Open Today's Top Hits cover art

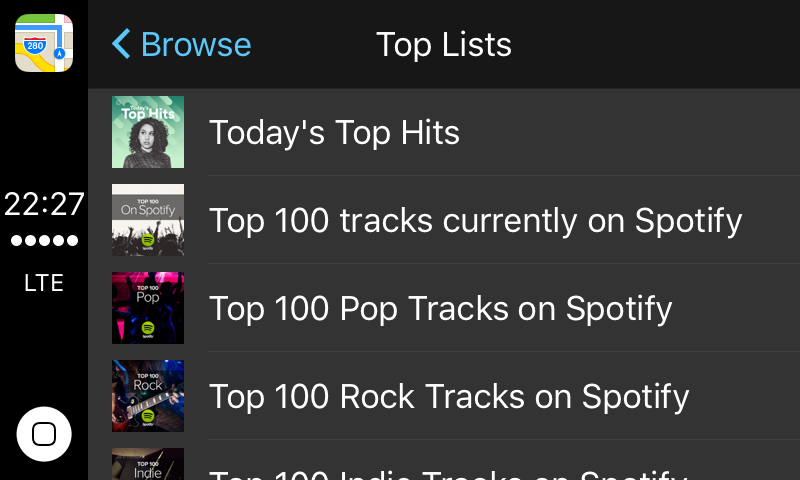148,132
